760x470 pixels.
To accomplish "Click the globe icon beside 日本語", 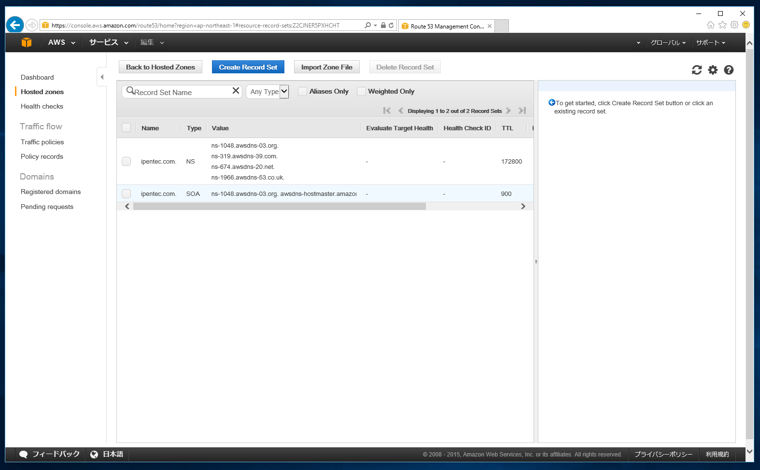I will pos(94,454).
